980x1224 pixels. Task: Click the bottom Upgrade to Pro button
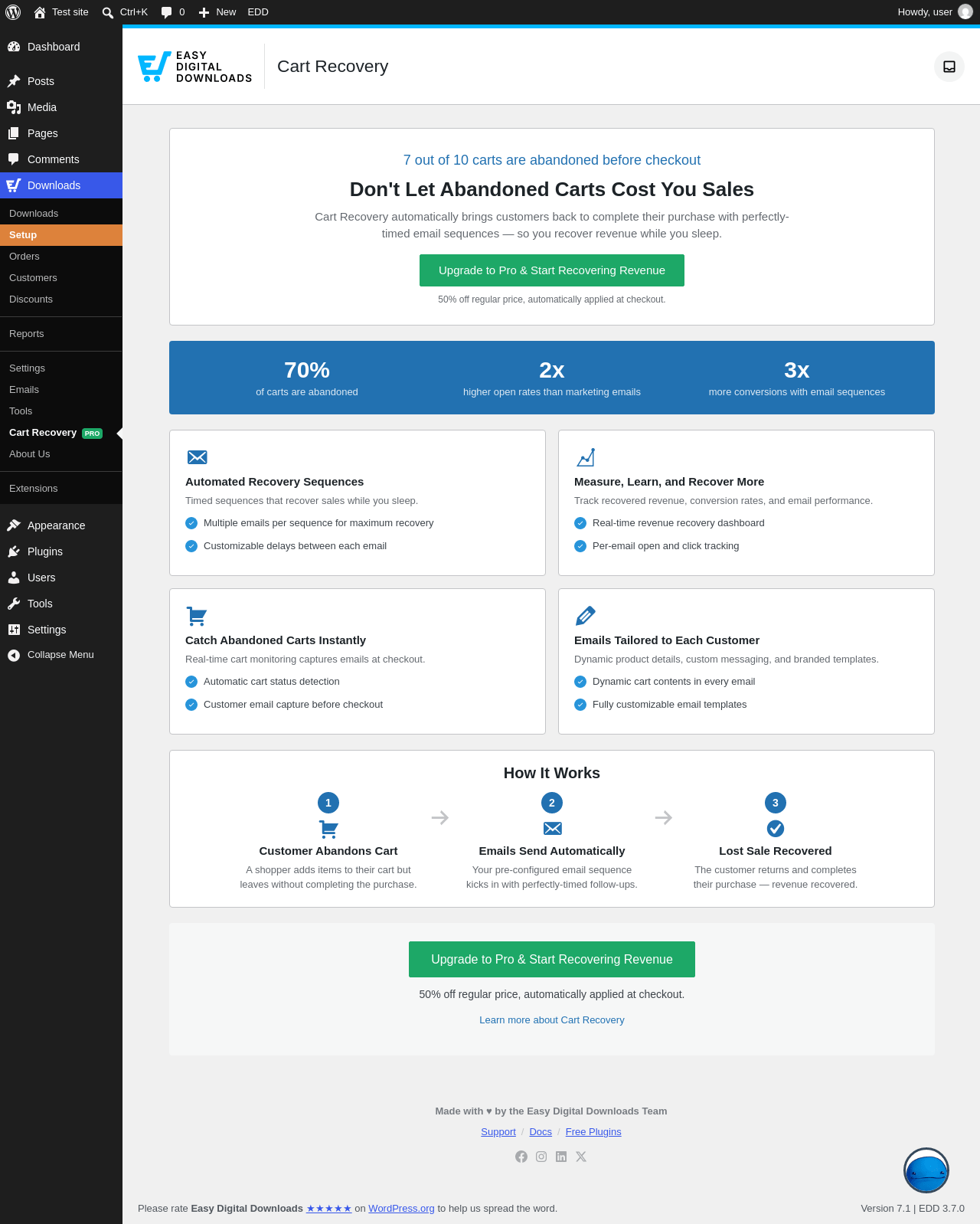click(x=552, y=960)
